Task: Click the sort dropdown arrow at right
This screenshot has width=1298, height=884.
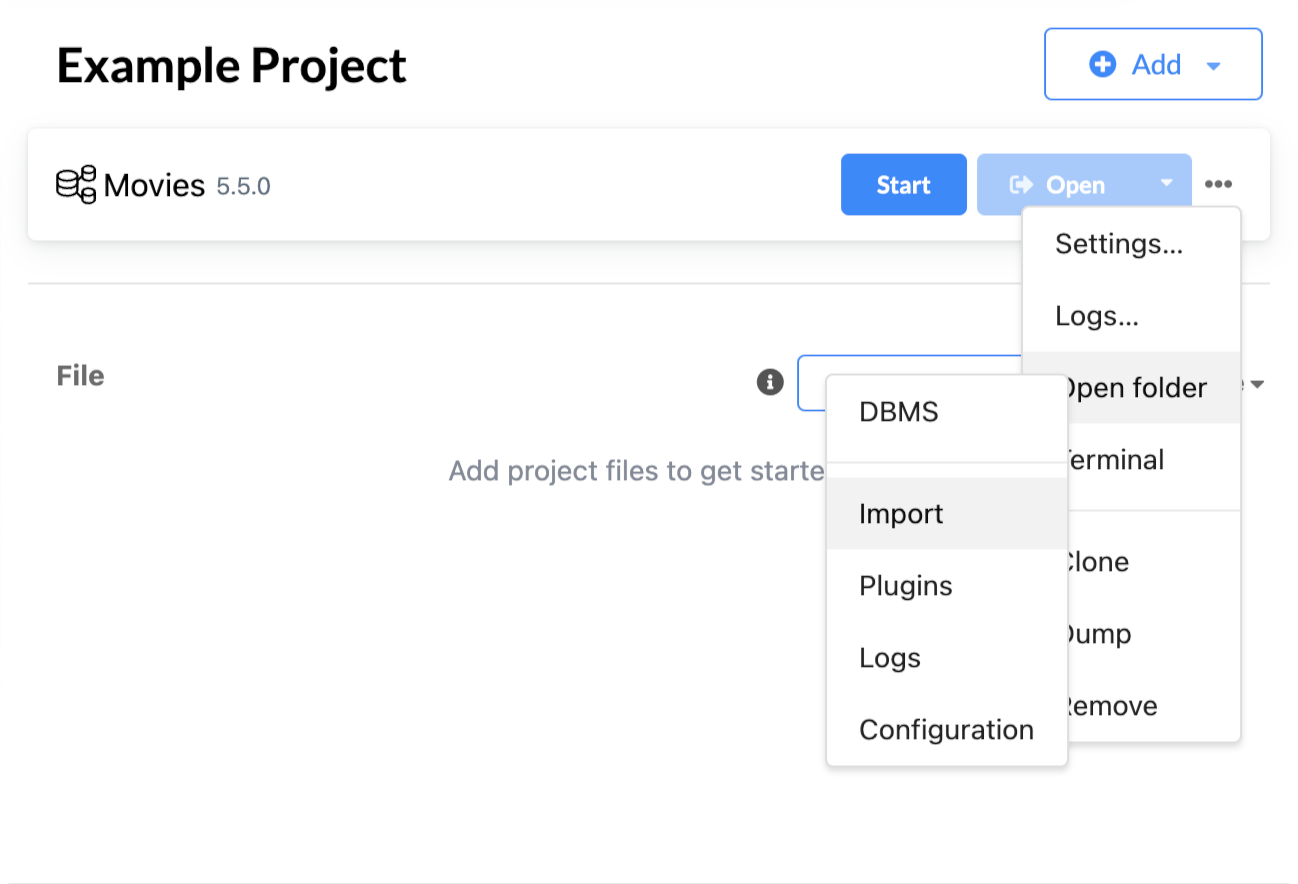Action: coord(1257,384)
